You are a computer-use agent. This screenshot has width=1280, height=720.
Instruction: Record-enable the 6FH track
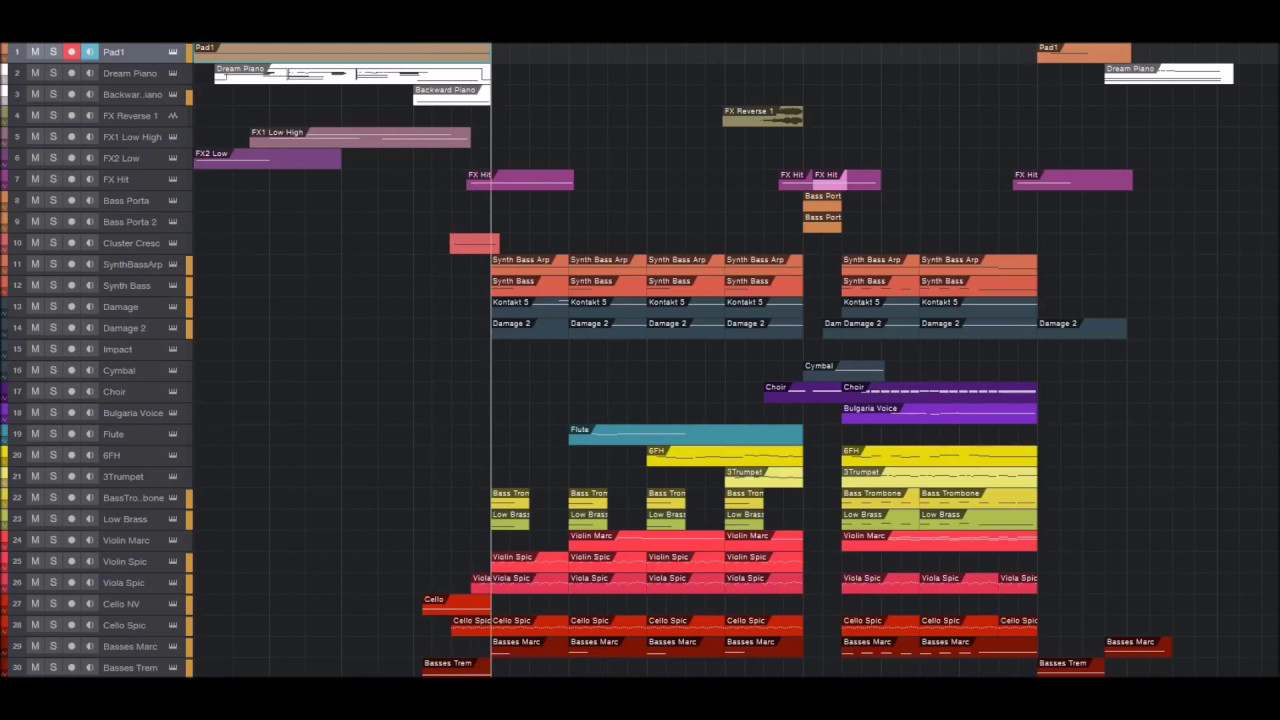click(71, 455)
